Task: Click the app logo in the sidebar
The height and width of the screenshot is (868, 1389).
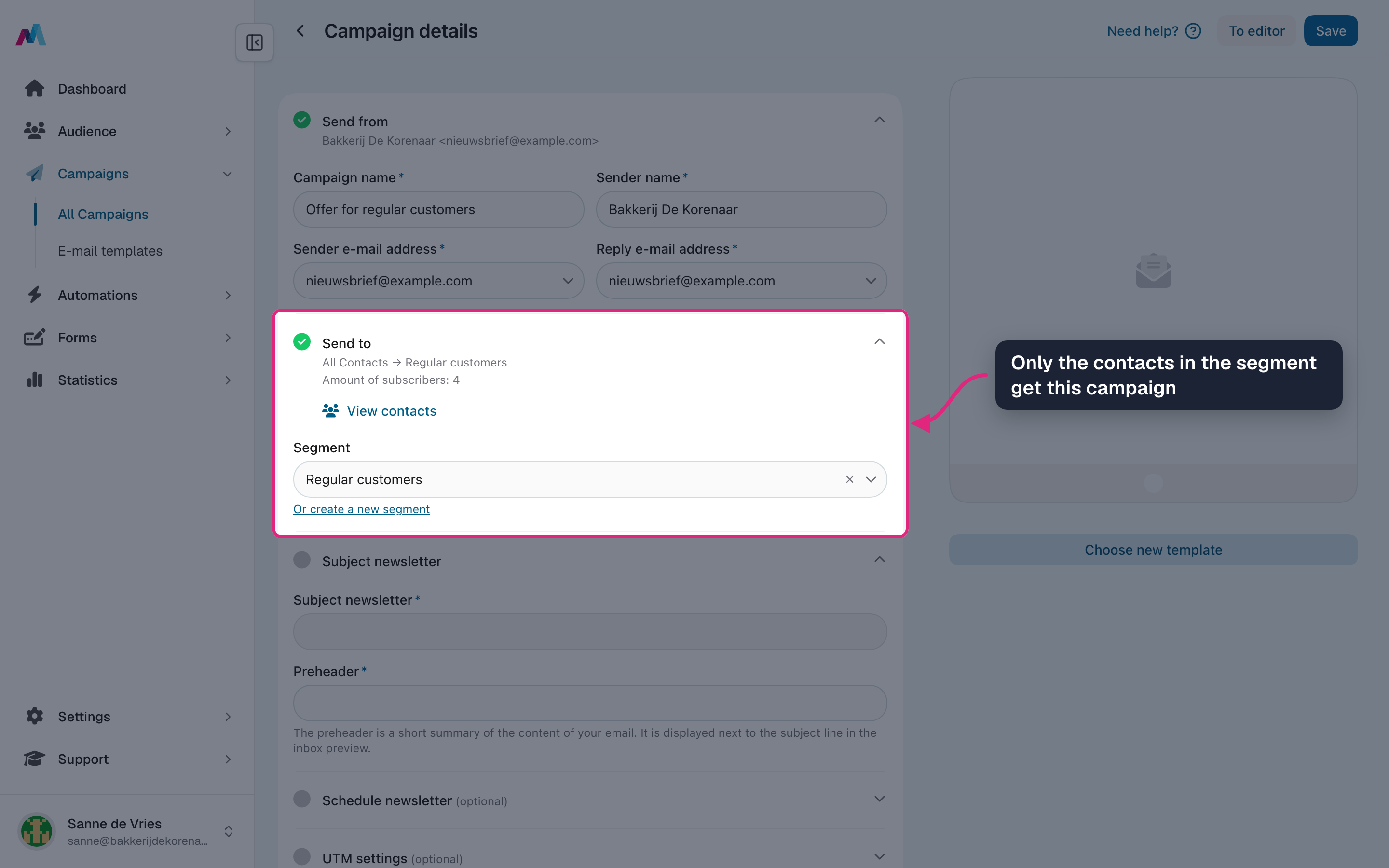Action: pos(31,35)
